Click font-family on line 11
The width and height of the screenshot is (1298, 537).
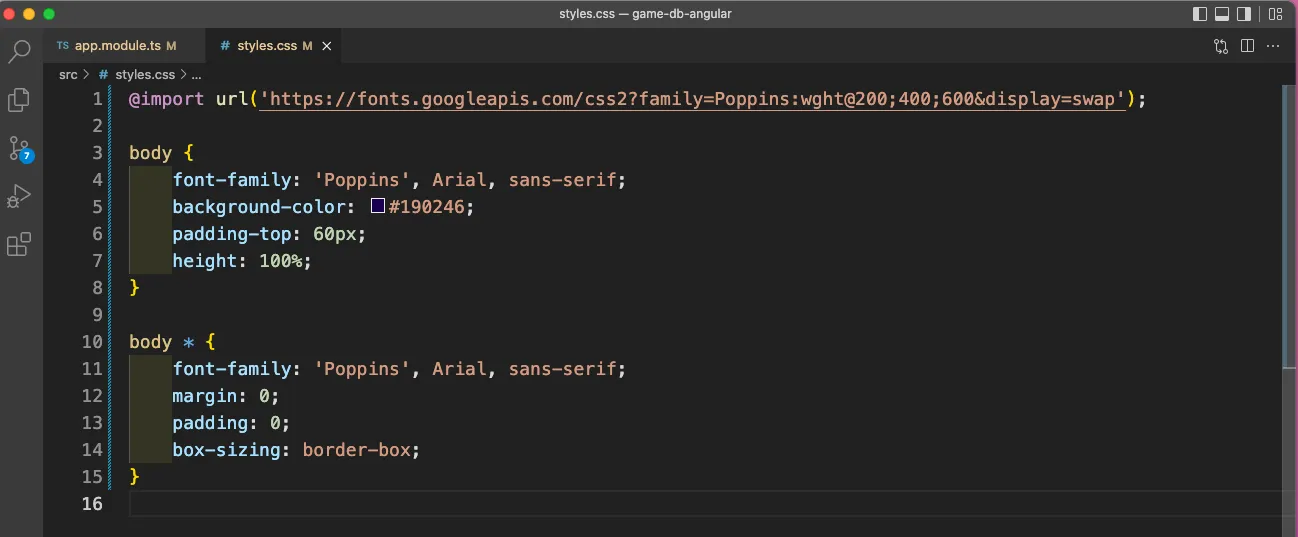tap(232, 369)
